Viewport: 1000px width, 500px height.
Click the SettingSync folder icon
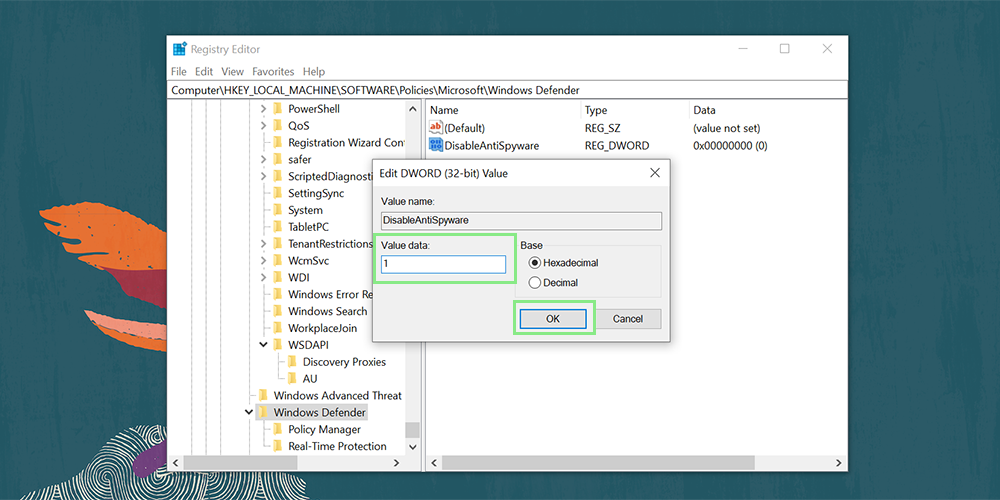point(277,193)
